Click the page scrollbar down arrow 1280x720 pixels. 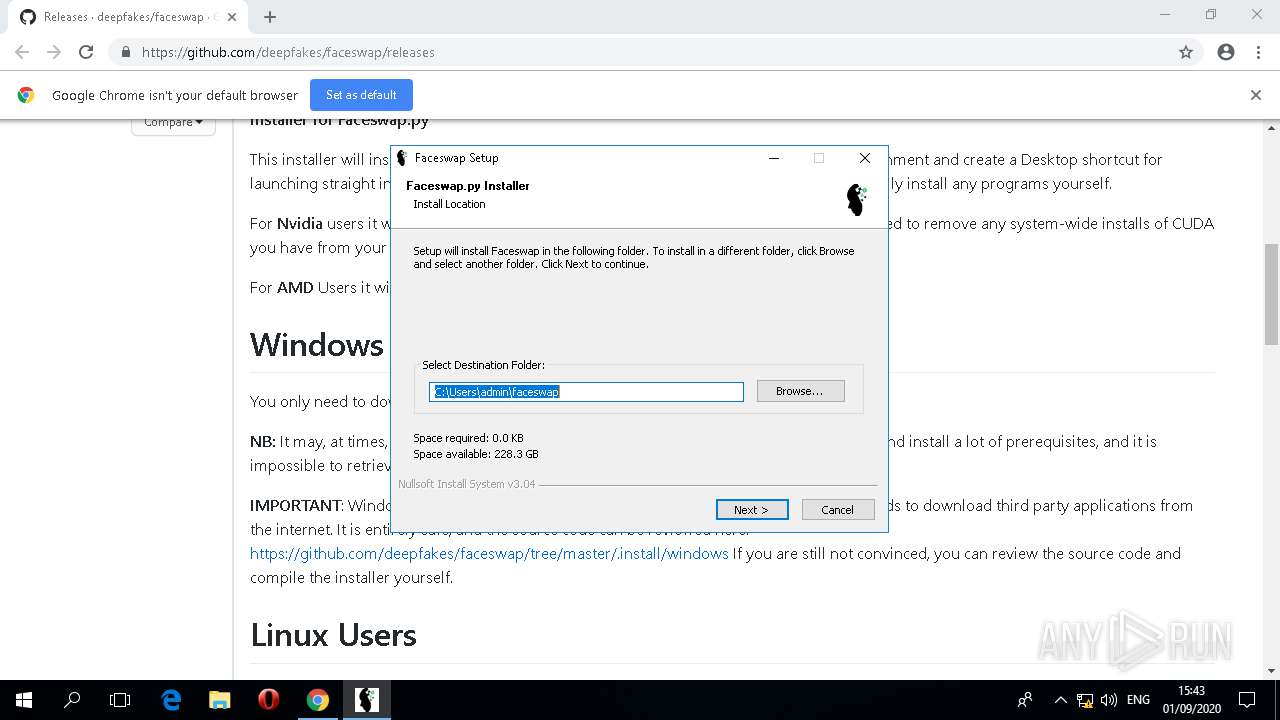[x=1271, y=671]
